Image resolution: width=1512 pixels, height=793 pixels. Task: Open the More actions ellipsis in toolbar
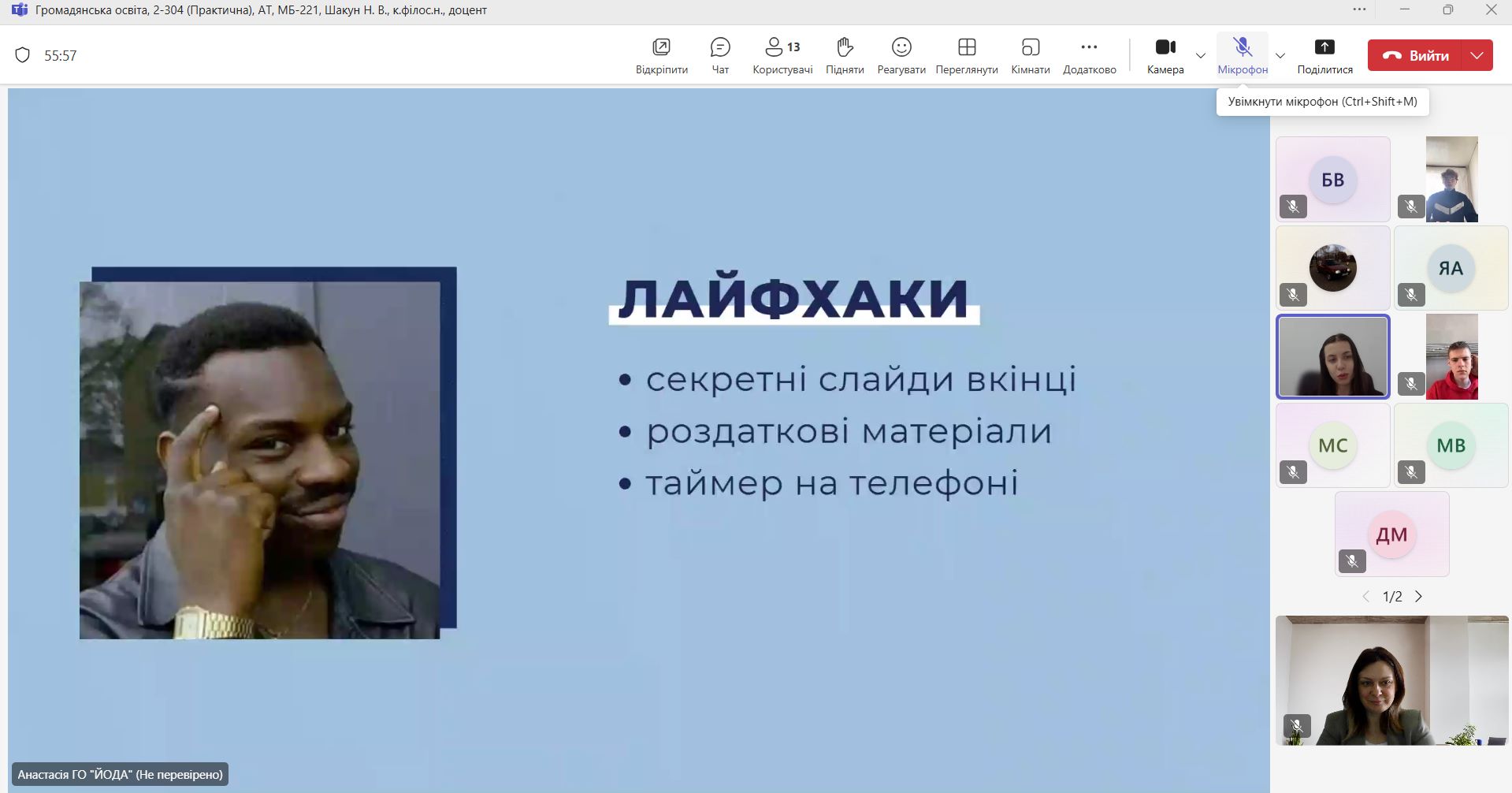(x=1089, y=55)
